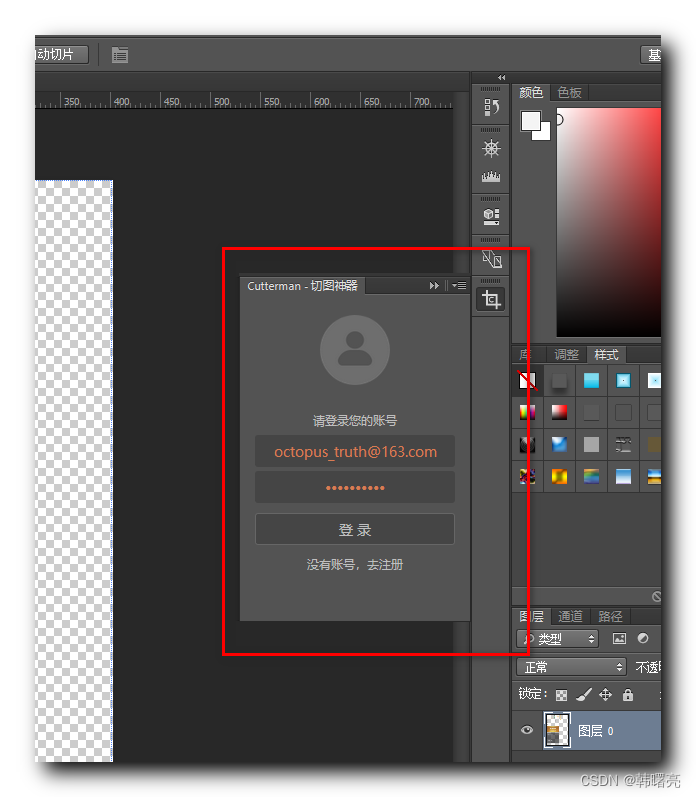Apply the flat gray style preset

tap(591, 445)
